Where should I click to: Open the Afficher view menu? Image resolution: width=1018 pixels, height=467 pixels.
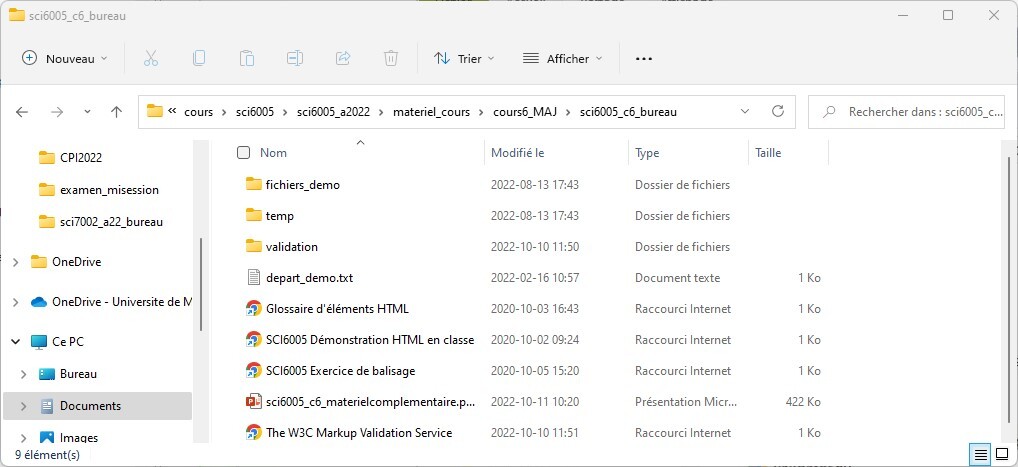tap(563, 59)
